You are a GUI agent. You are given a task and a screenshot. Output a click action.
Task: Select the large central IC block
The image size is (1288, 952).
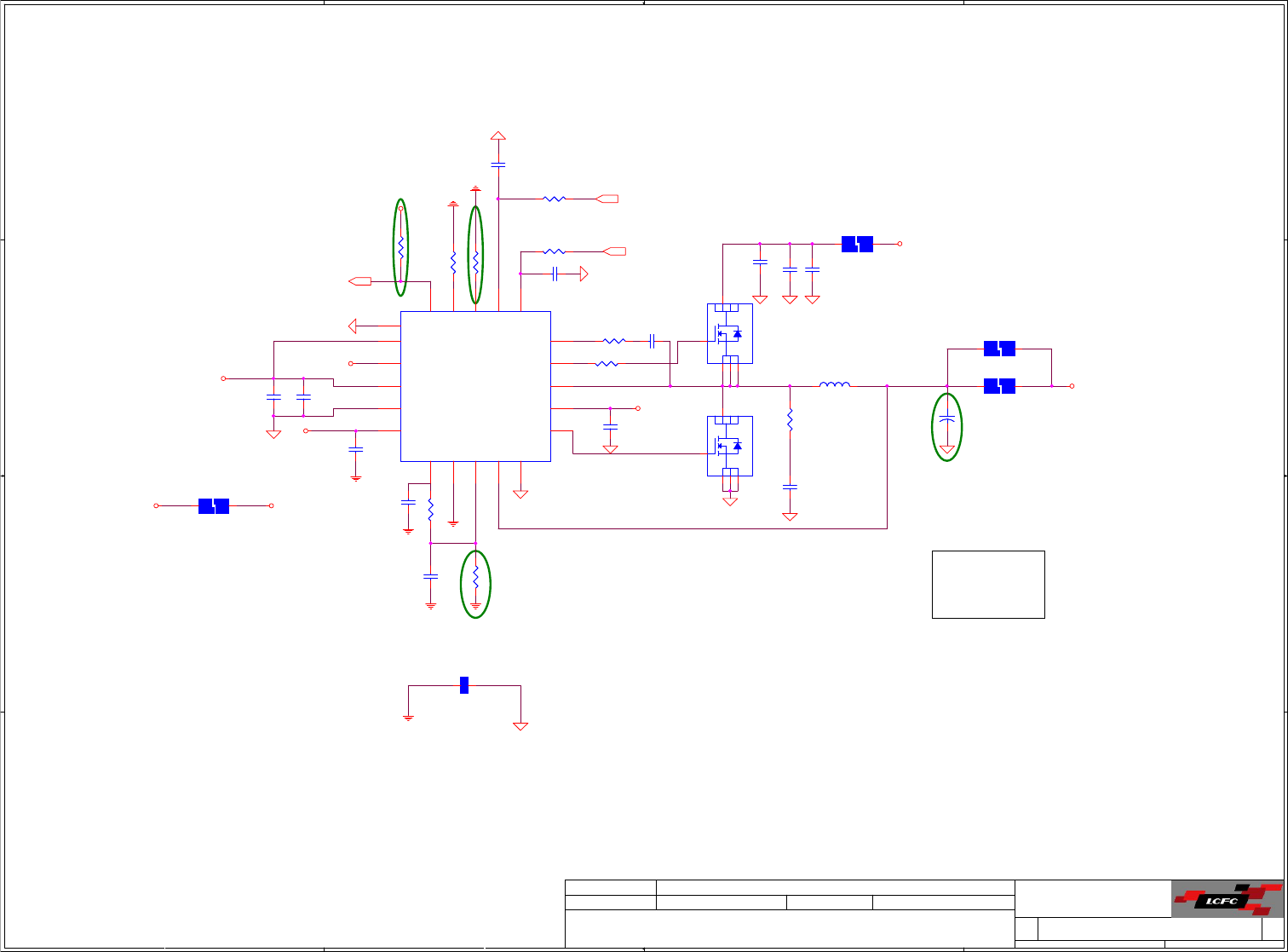475,387
